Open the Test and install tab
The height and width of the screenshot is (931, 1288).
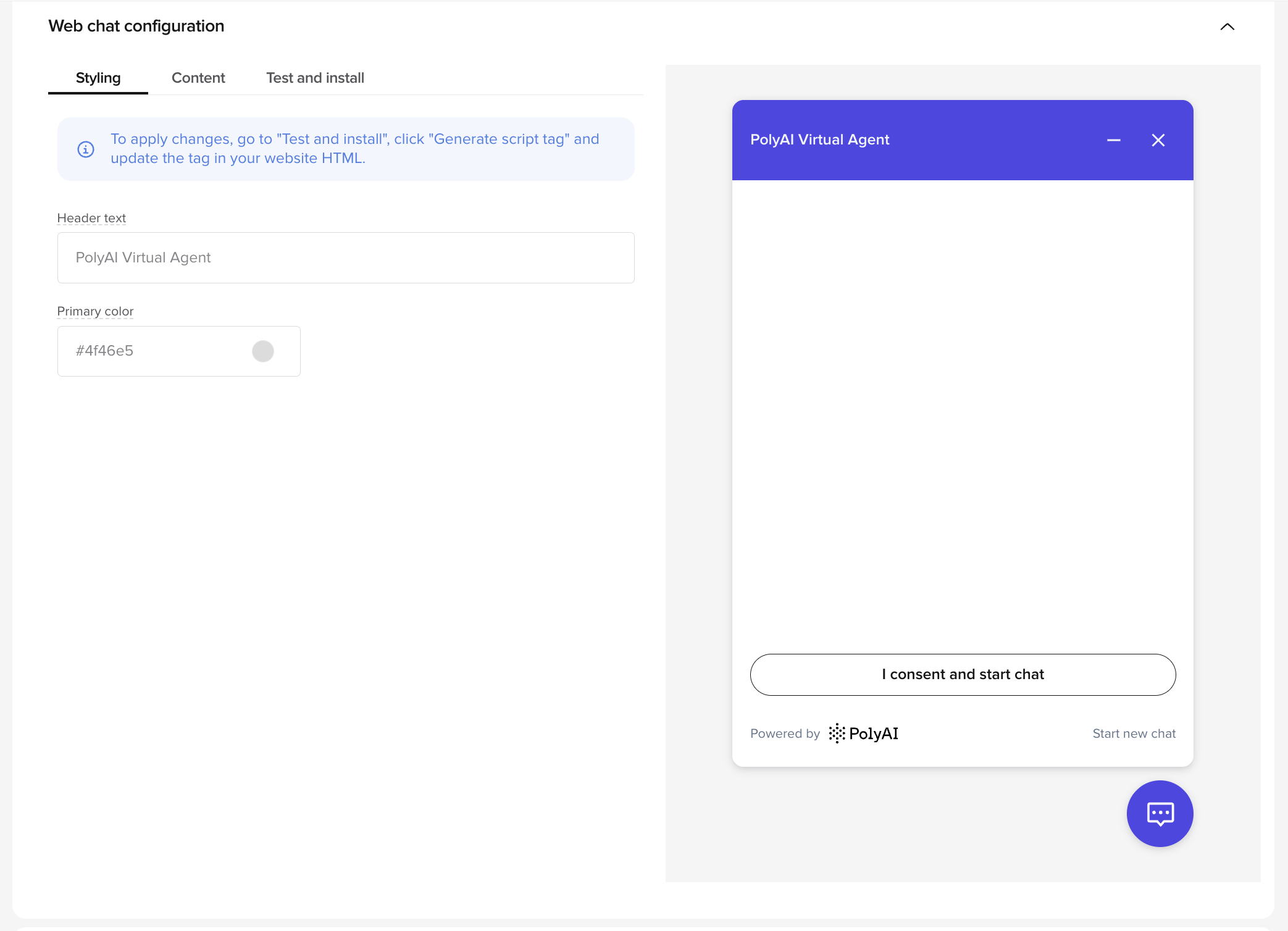click(315, 78)
